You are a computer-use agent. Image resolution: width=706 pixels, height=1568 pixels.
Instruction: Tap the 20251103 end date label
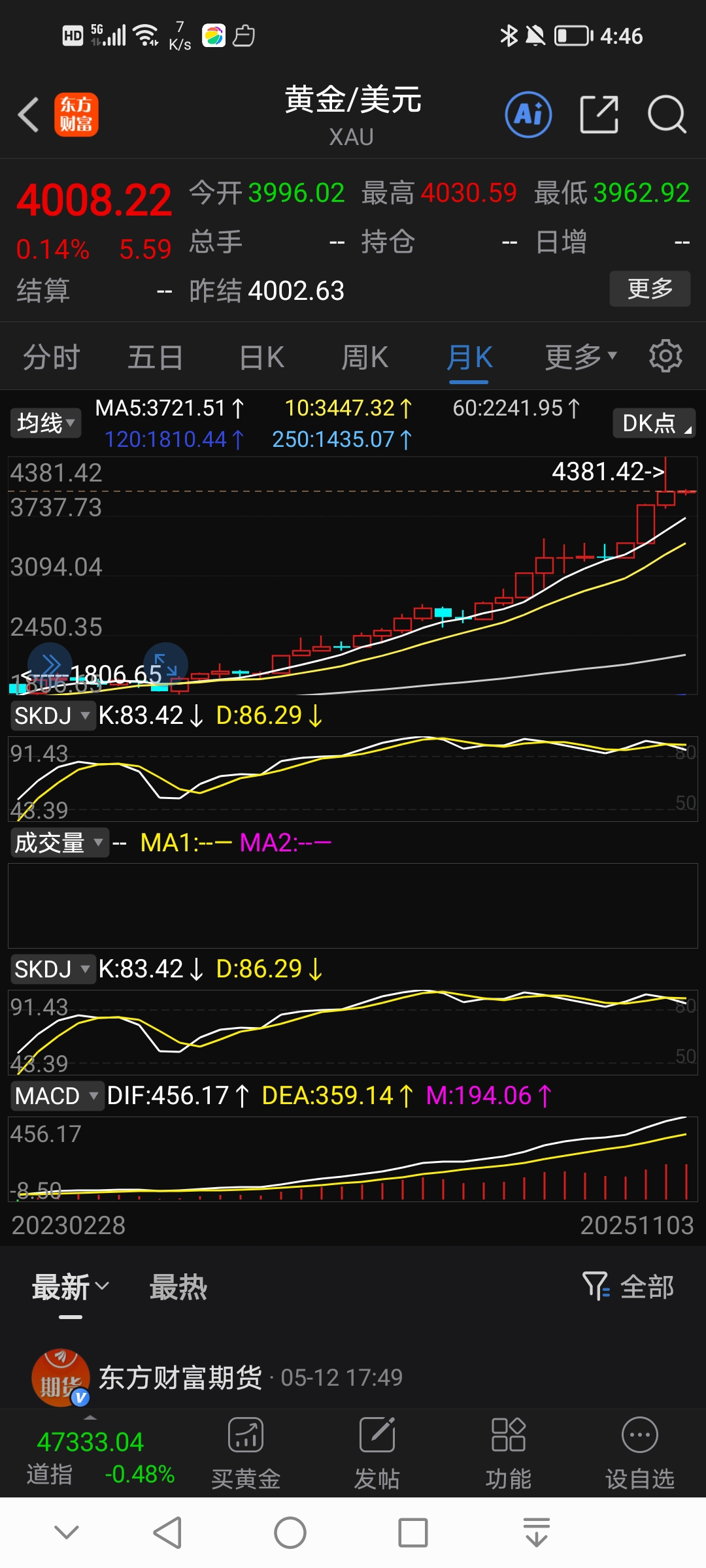click(x=637, y=1225)
